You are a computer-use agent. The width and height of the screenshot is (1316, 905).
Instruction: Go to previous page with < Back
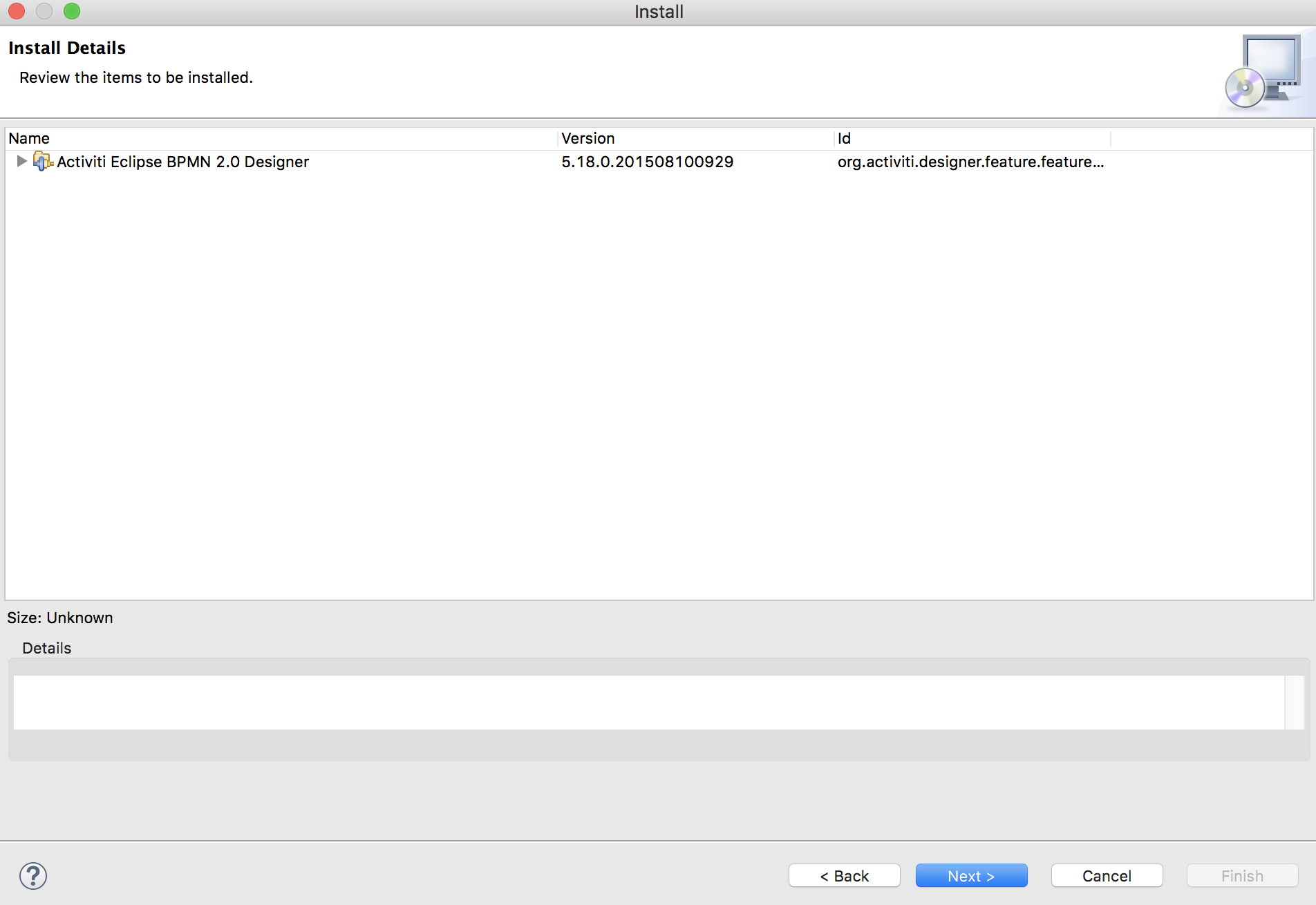(x=844, y=876)
